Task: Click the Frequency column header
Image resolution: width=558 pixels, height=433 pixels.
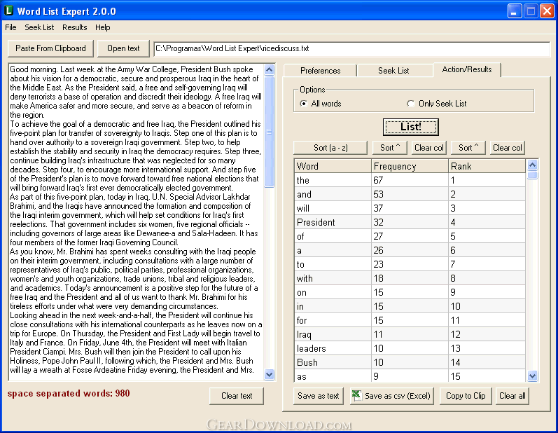Action: click(x=410, y=166)
